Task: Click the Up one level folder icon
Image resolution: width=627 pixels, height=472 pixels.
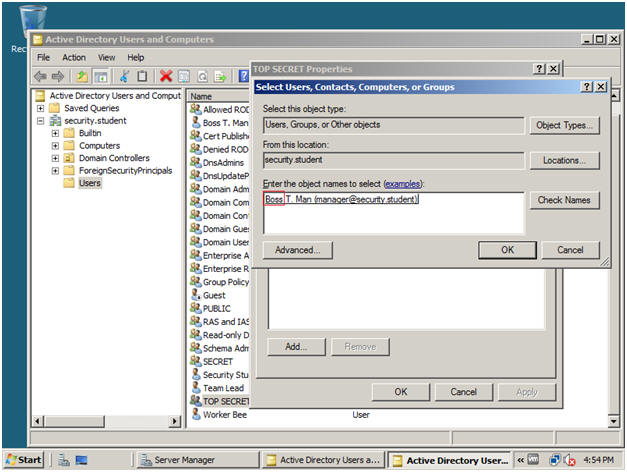Action: click(x=82, y=76)
